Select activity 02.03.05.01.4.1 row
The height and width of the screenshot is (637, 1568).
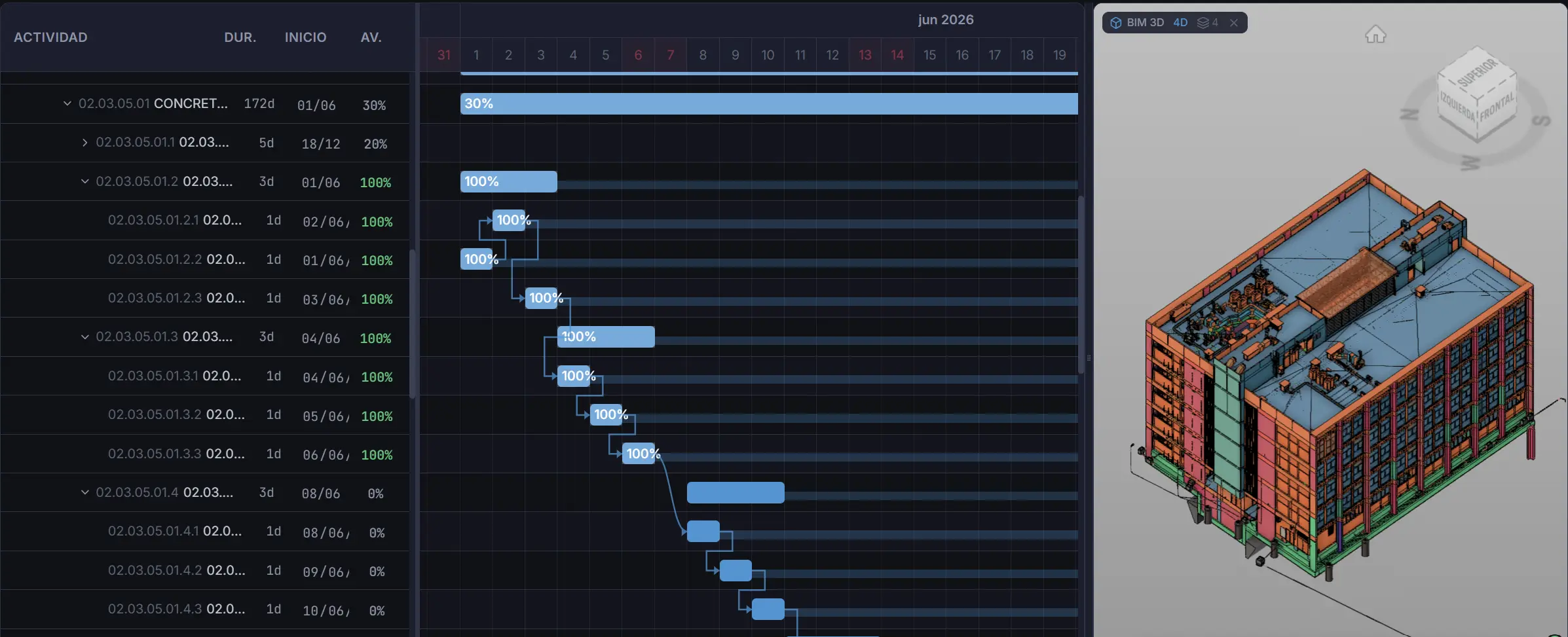coord(204,531)
